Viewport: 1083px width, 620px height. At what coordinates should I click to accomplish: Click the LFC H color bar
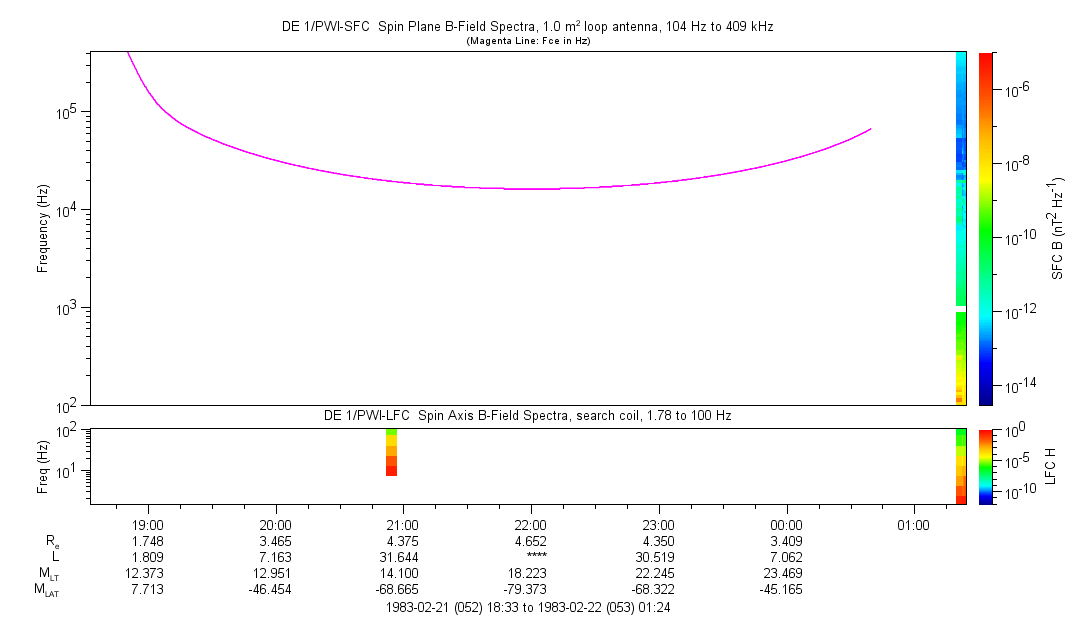click(x=984, y=466)
